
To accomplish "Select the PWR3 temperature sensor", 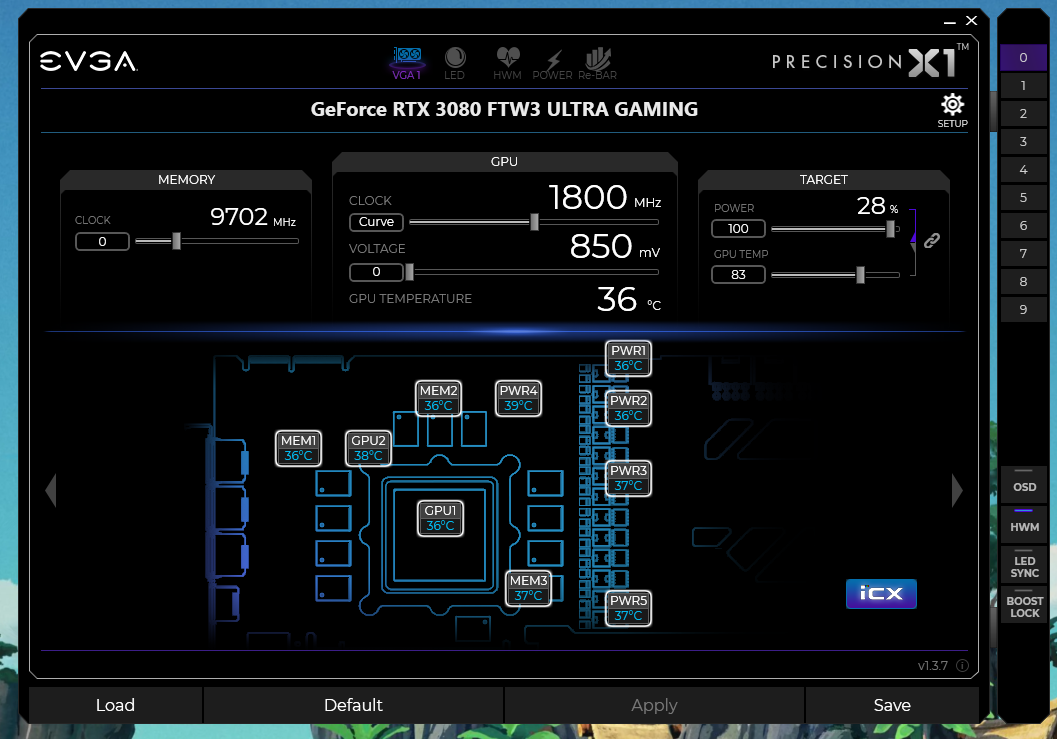I will [628, 478].
